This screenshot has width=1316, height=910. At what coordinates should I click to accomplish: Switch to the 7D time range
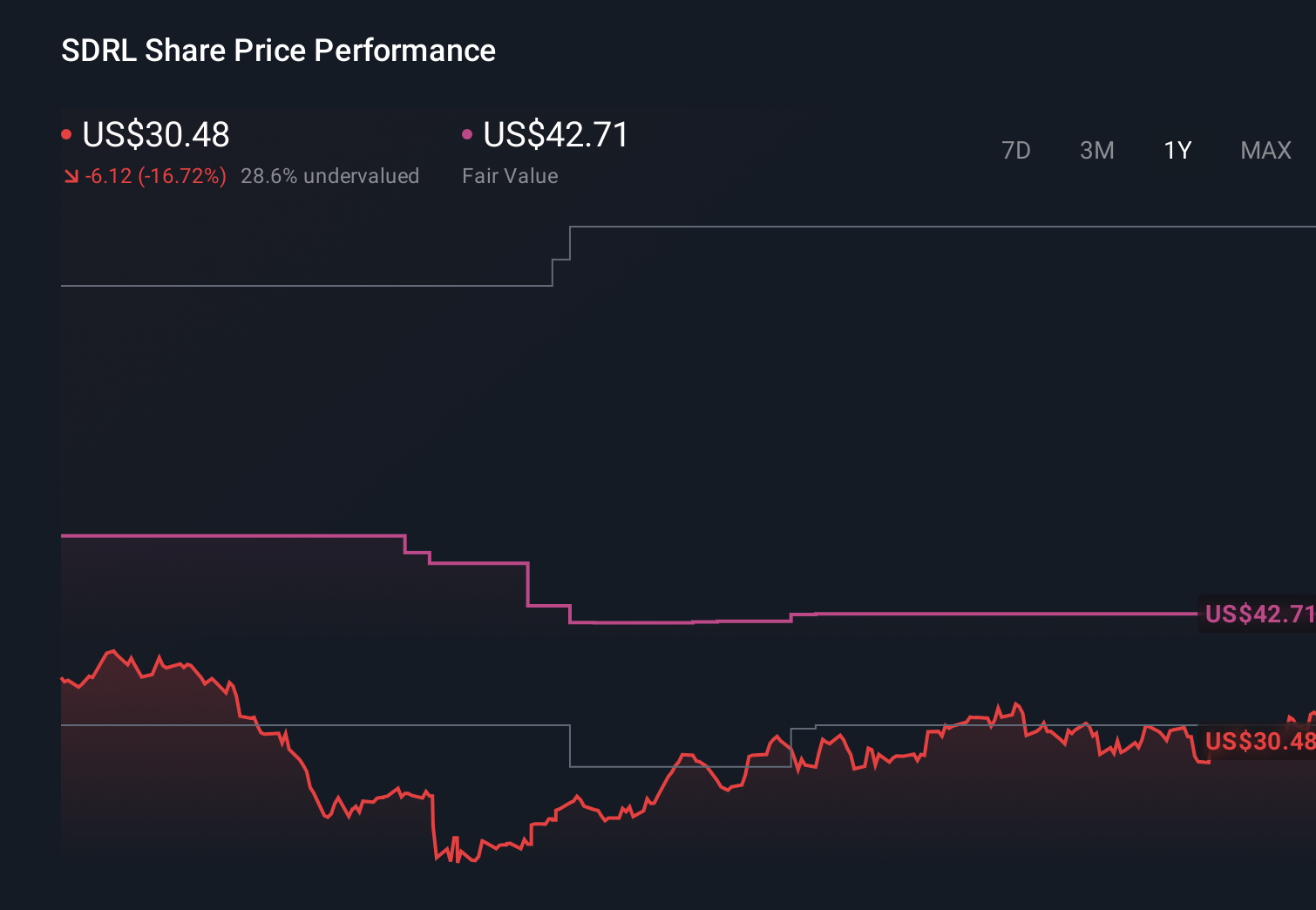[1016, 150]
